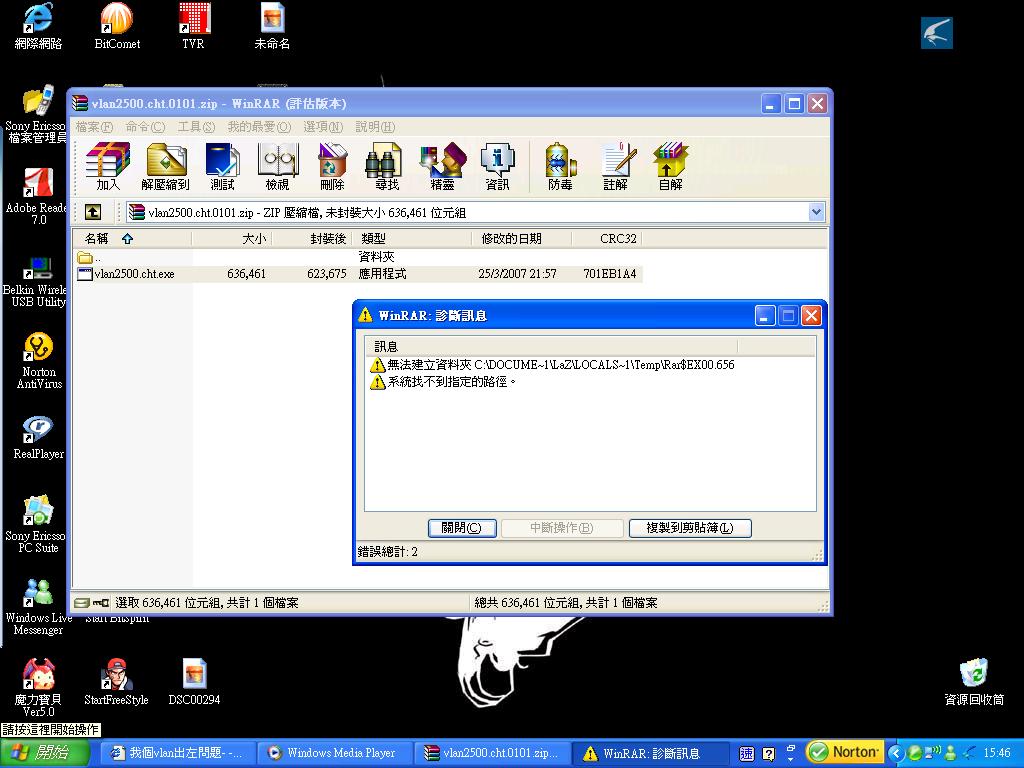Sort by the 封裝後 column header
Screen dimensions: 1024x768
click(312, 239)
